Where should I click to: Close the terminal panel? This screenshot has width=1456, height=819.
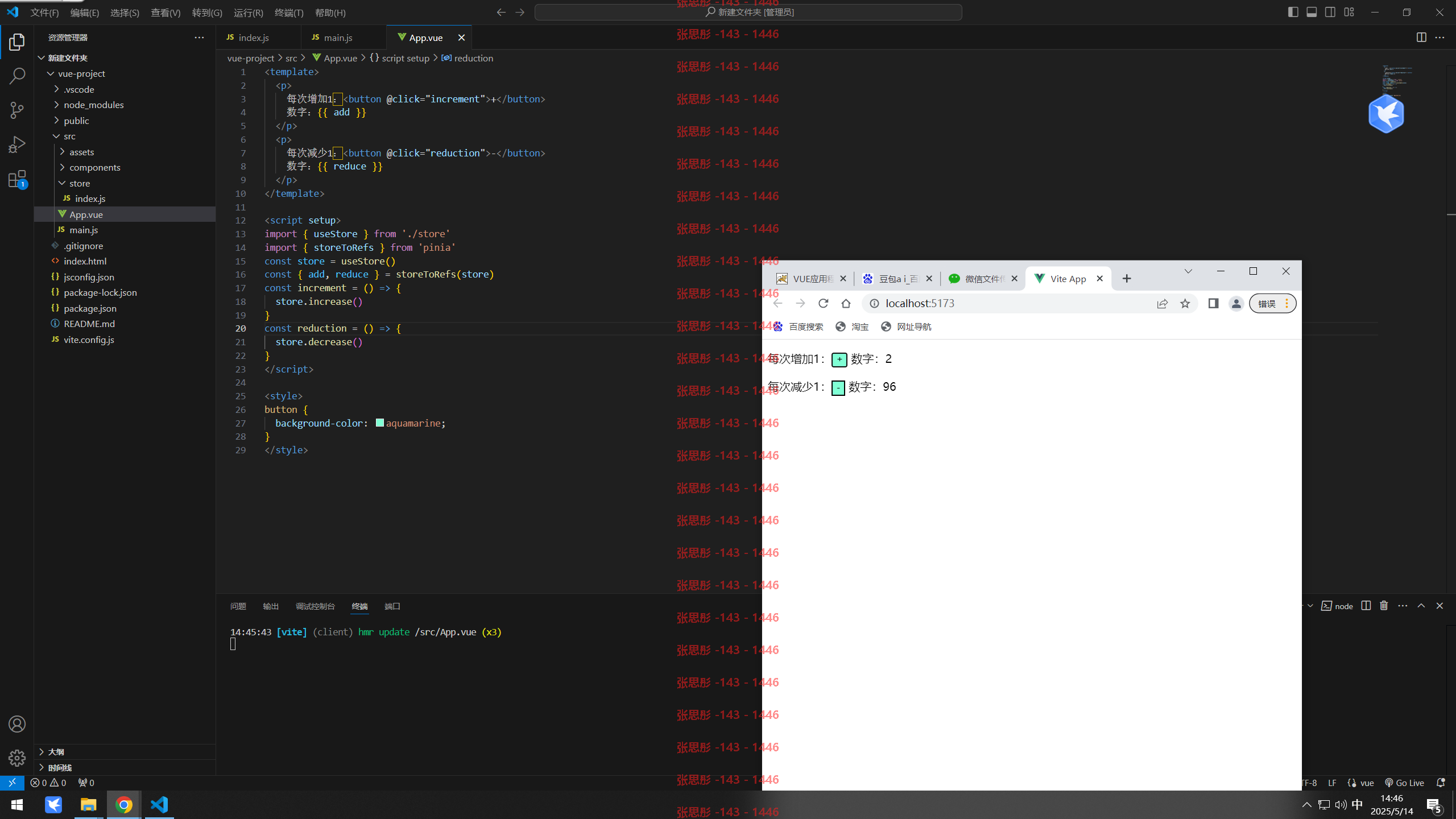coord(1440,606)
